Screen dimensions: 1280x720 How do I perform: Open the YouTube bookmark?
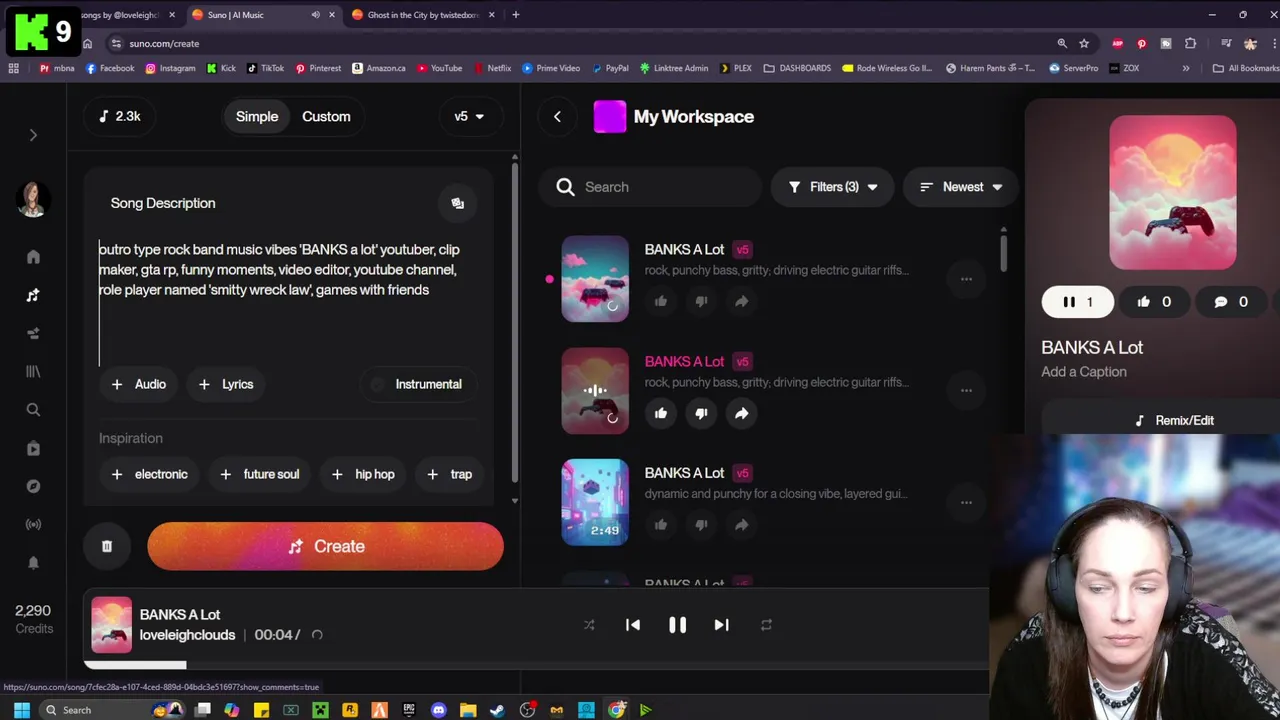pyautogui.click(x=440, y=68)
